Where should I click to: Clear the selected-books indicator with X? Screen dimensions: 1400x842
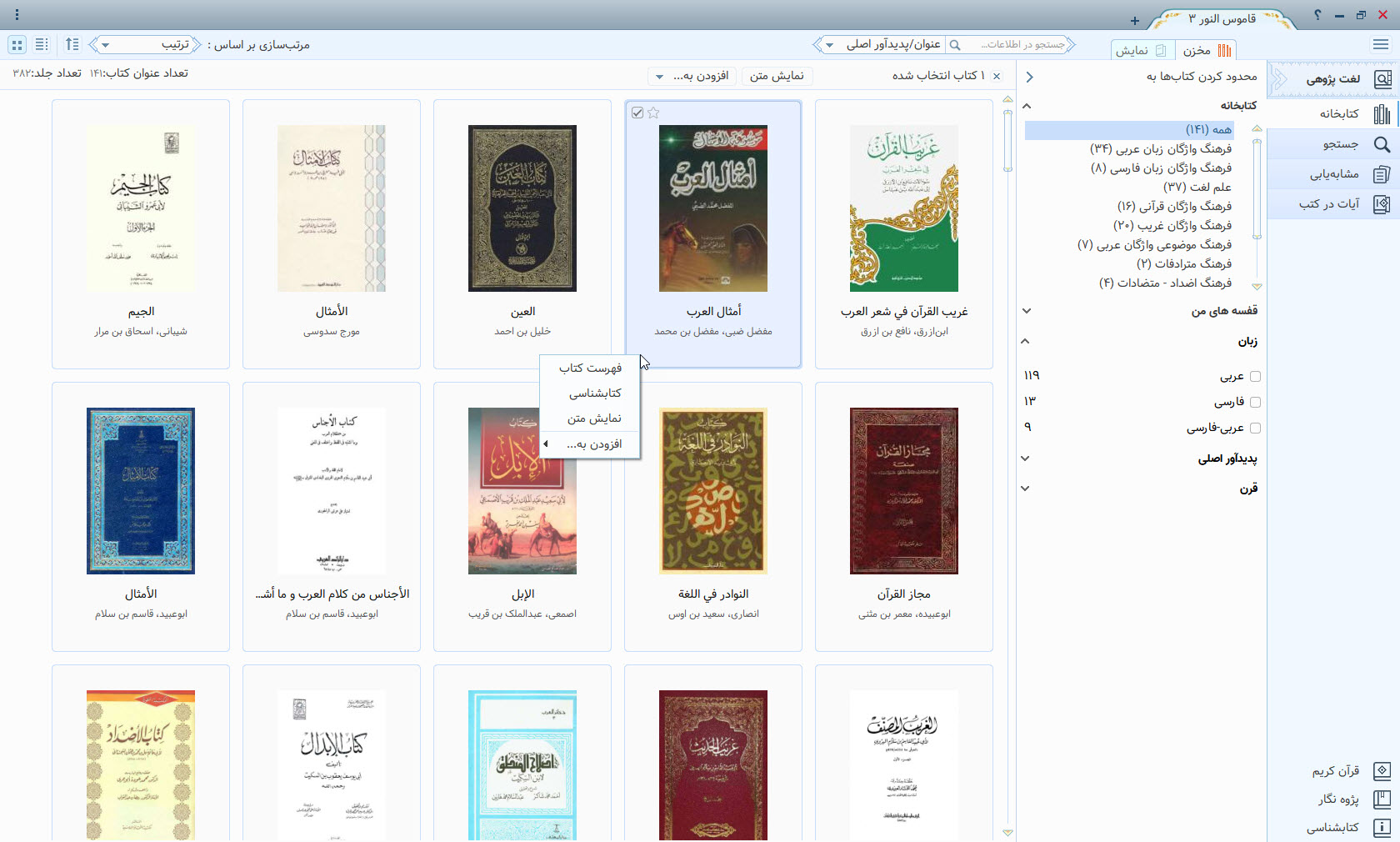coord(997,76)
